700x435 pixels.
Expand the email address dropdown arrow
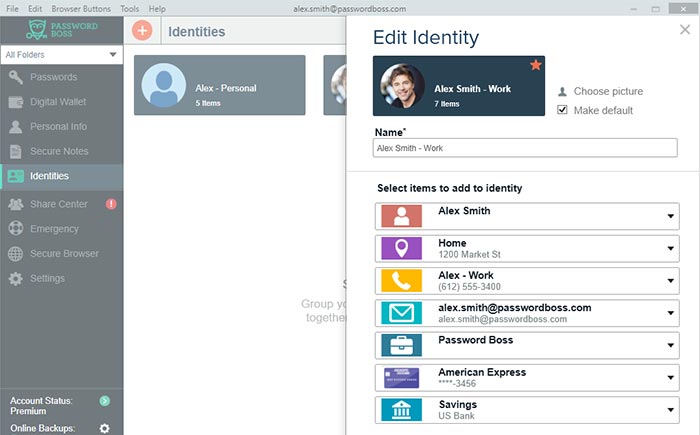(x=671, y=313)
